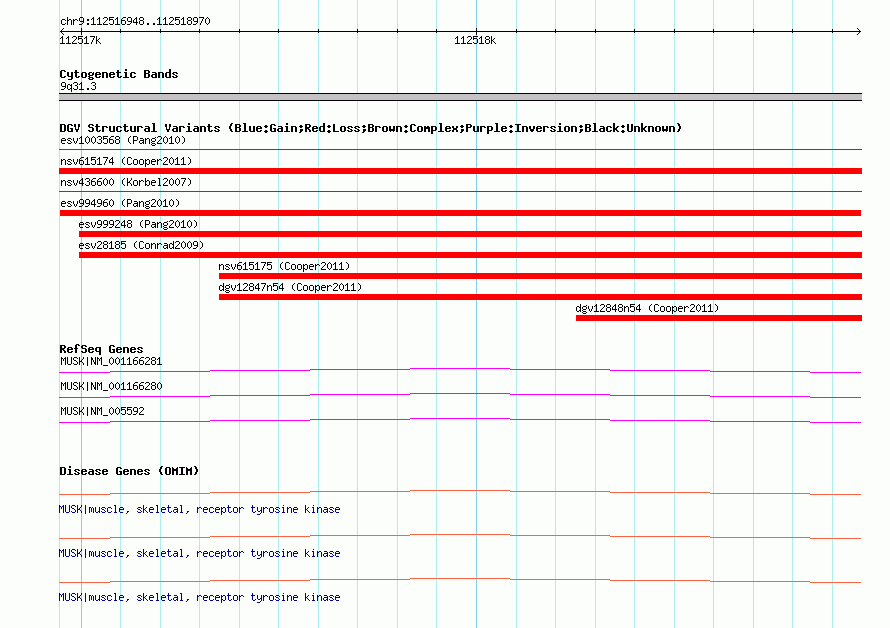Click the Cytogenetic Bands track heading
The height and width of the screenshot is (628, 890).
point(119,74)
